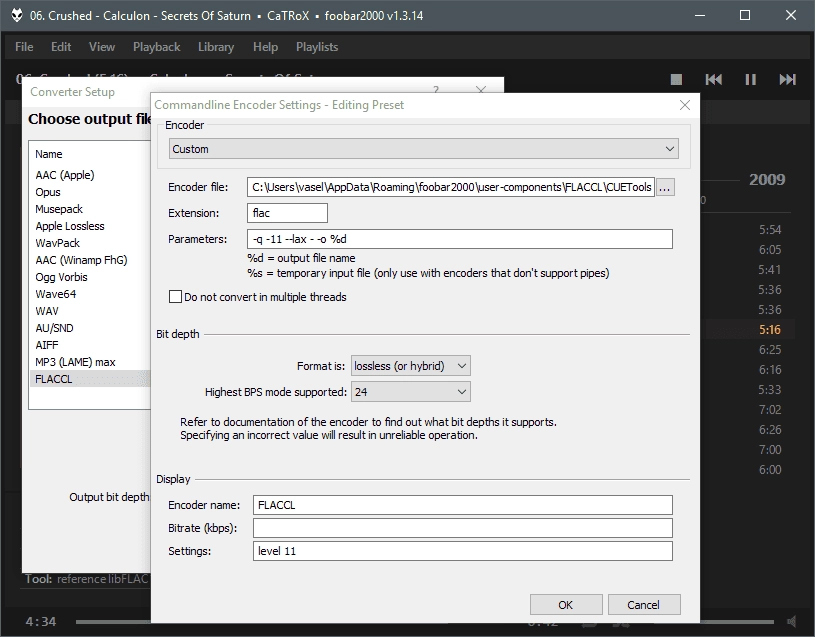Click the Encoder file path field

click(x=451, y=188)
